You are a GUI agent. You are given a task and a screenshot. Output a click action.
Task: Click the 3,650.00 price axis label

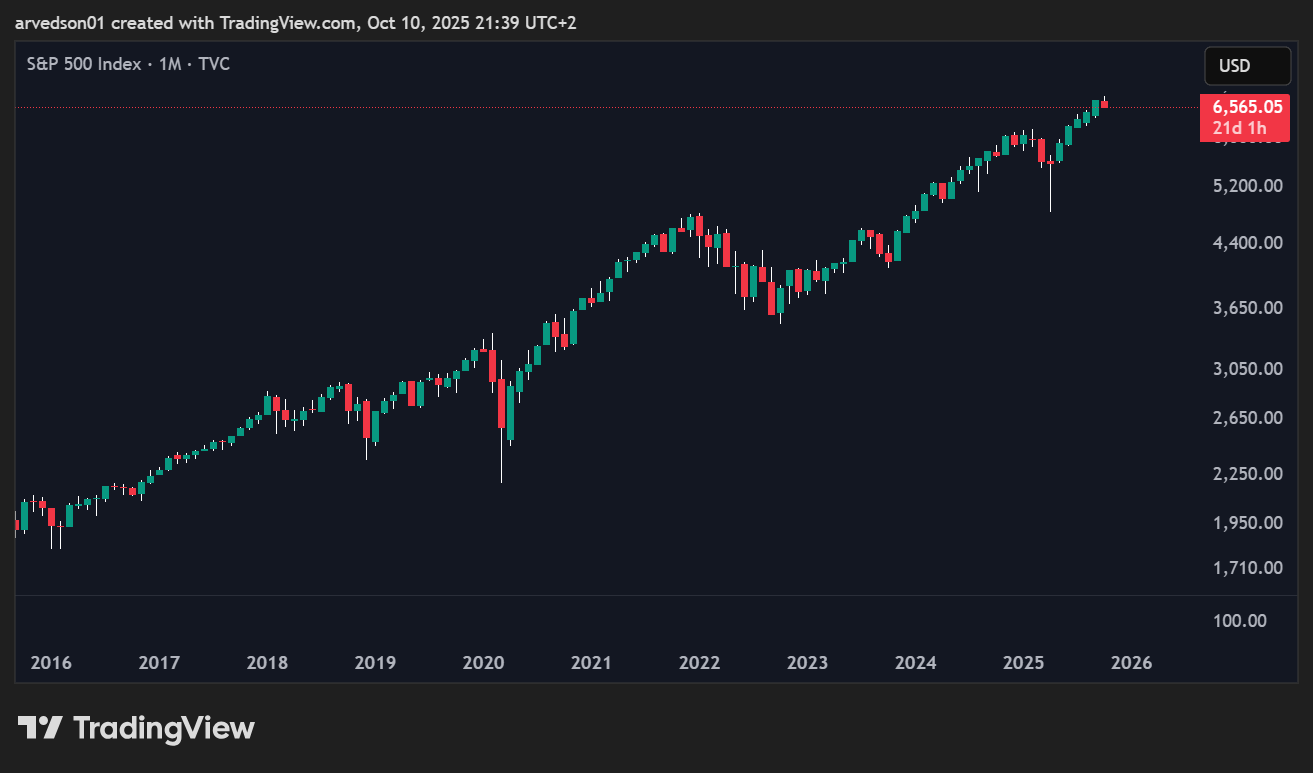pos(1247,308)
